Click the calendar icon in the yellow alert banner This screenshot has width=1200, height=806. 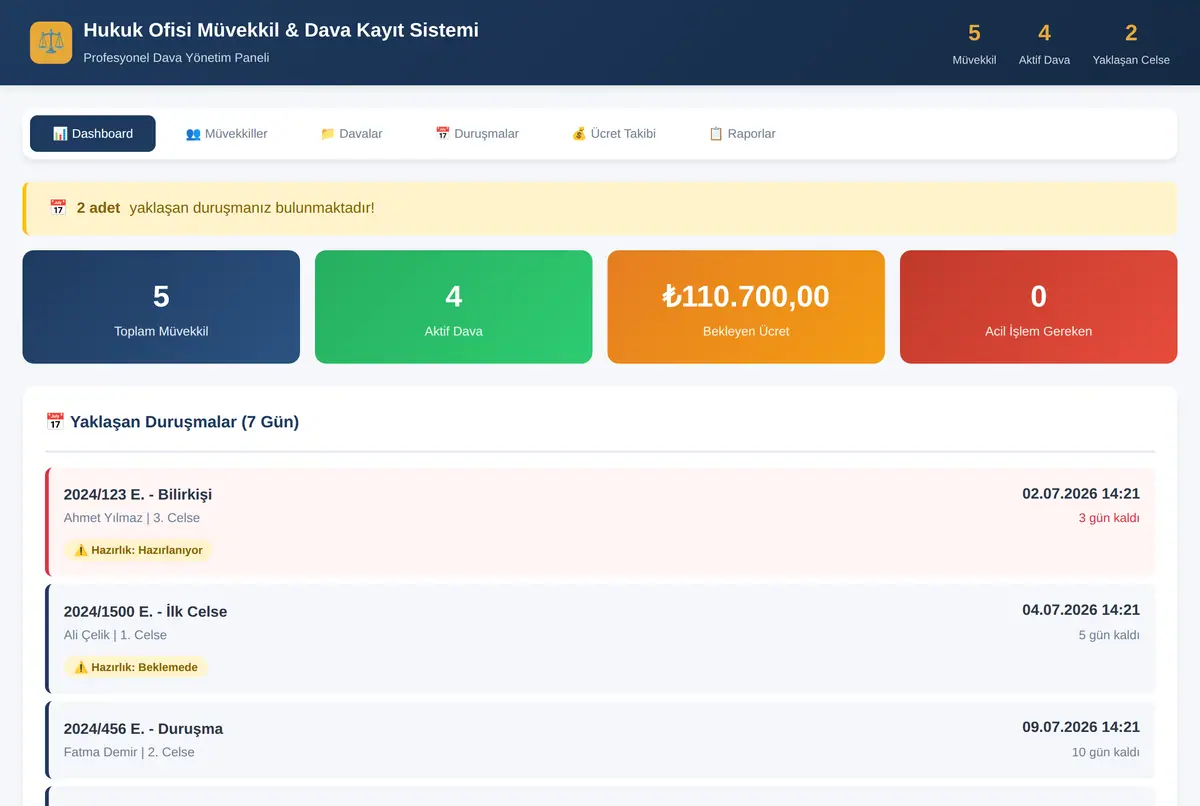[58, 208]
